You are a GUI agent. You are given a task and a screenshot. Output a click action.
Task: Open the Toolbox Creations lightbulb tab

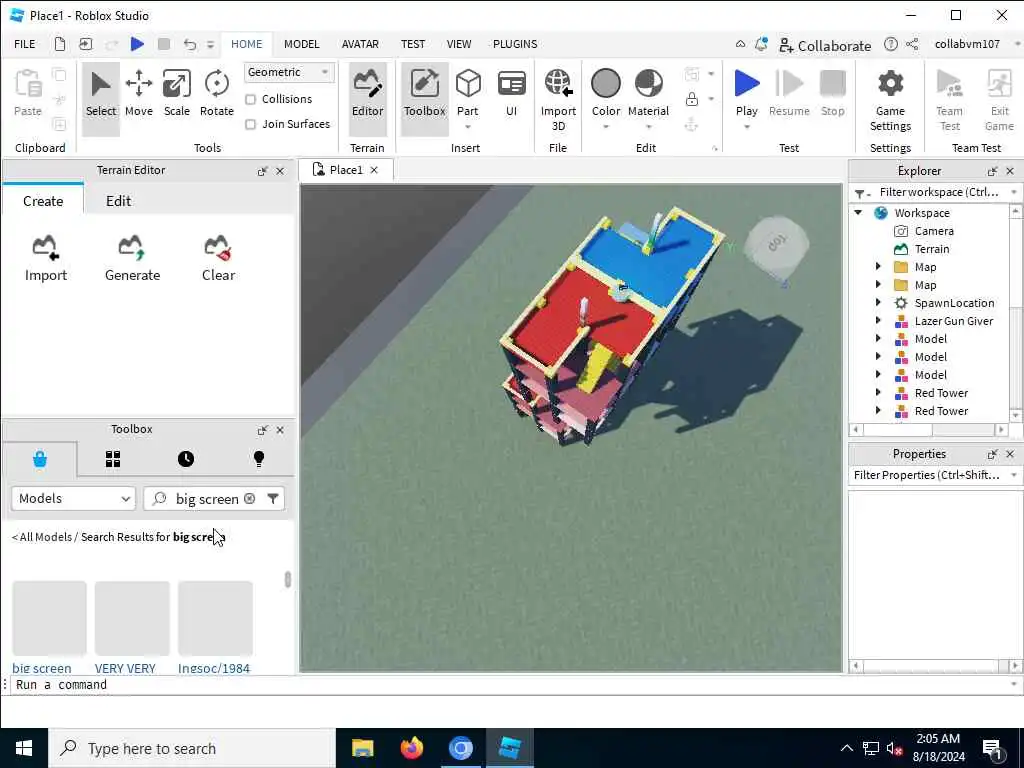click(x=259, y=459)
